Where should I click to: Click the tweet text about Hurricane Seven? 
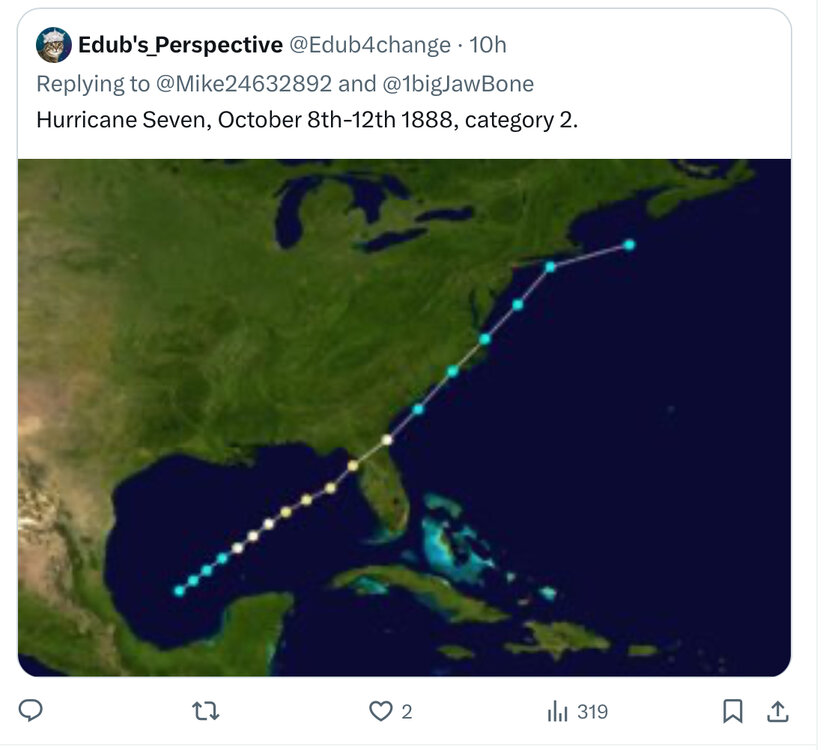point(307,120)
